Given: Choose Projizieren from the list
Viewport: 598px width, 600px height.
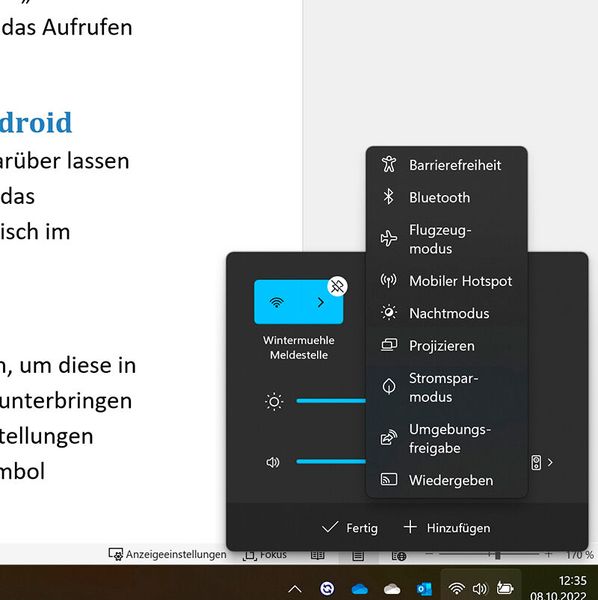Looking at the screenshot, I should (446, 346).
